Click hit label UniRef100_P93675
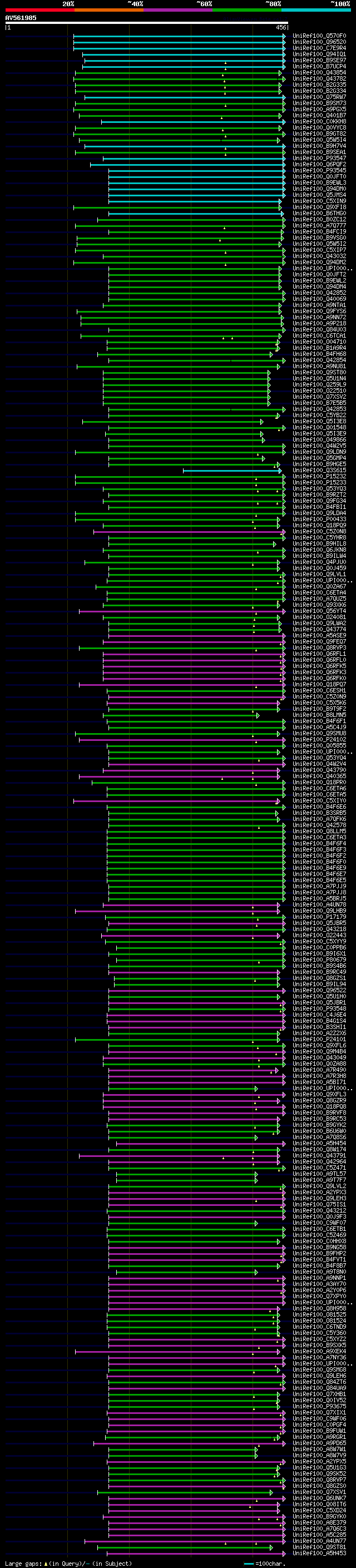The height and width of the screenshot is (1568, 356). (x=319, y=1407)
